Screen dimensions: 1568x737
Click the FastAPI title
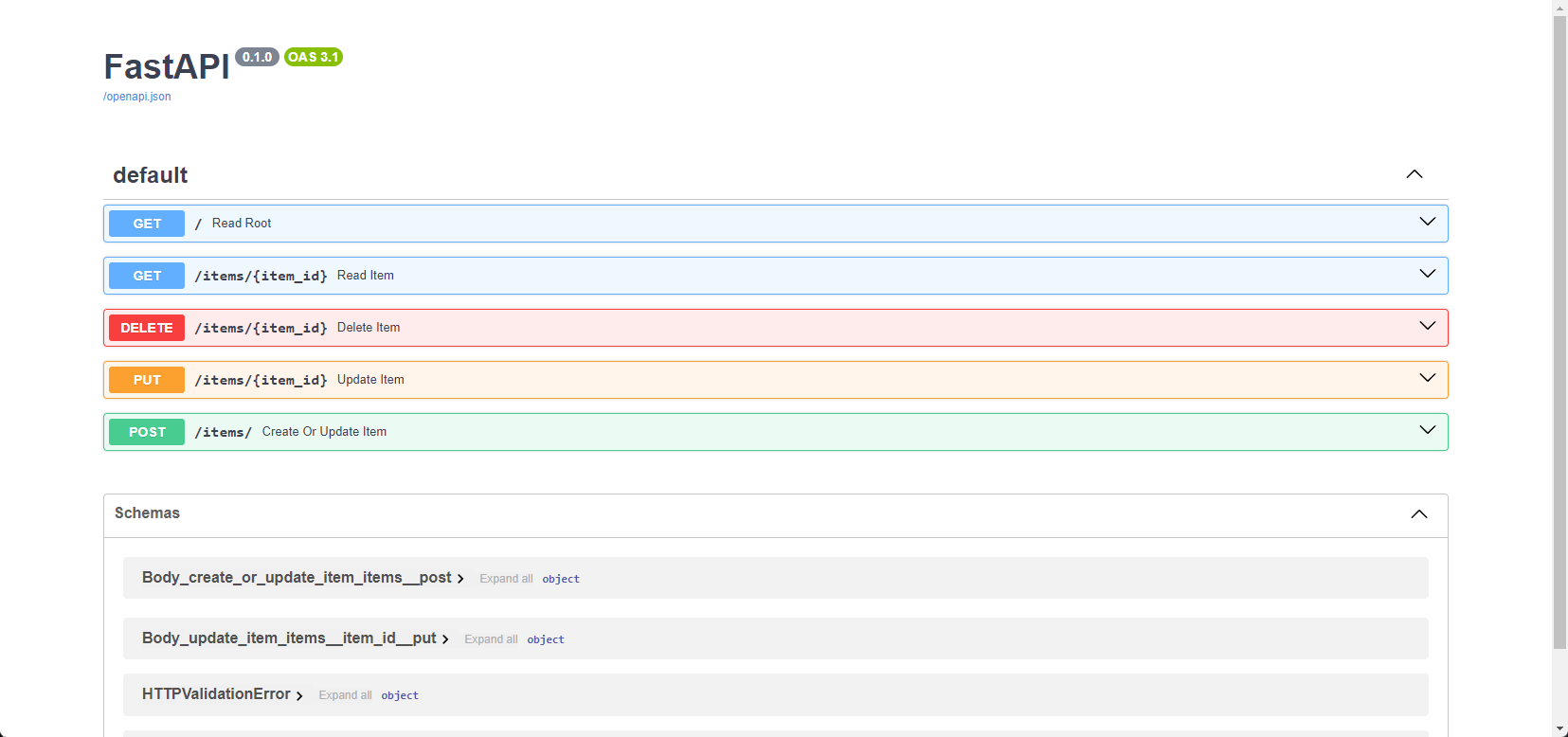point(167,67)
